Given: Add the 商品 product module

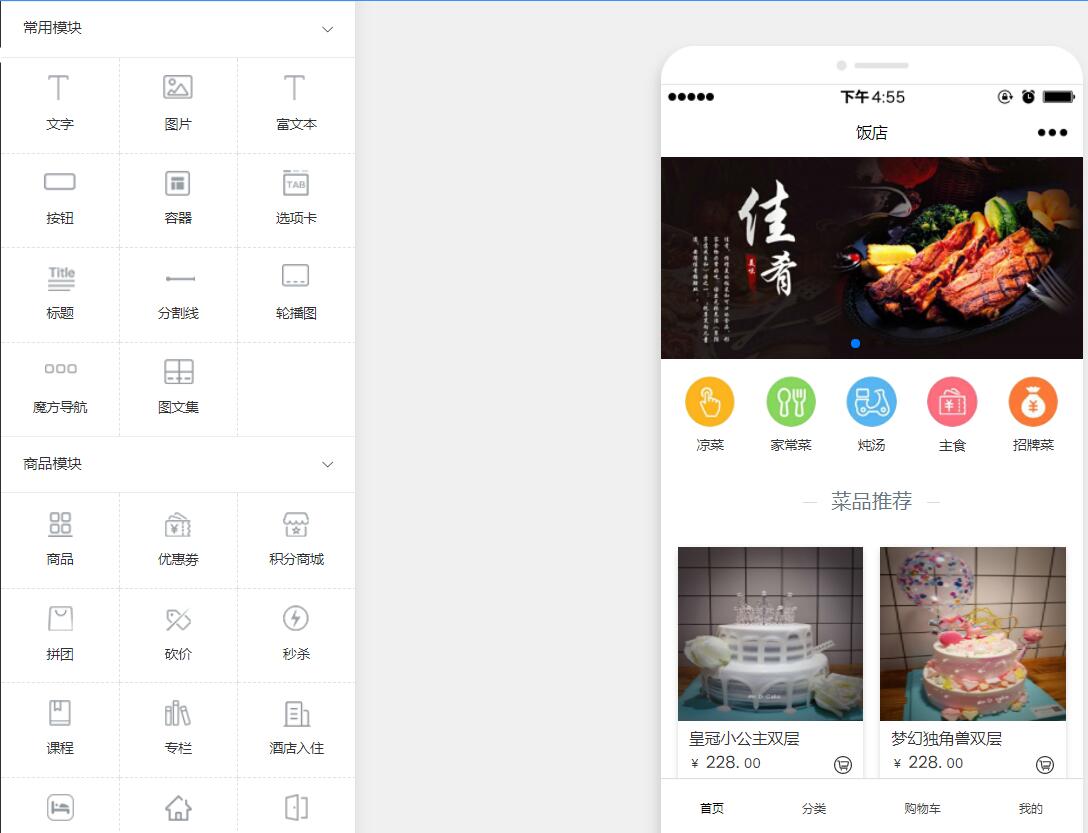Looking at the screenshot, I should pos(60,540).
